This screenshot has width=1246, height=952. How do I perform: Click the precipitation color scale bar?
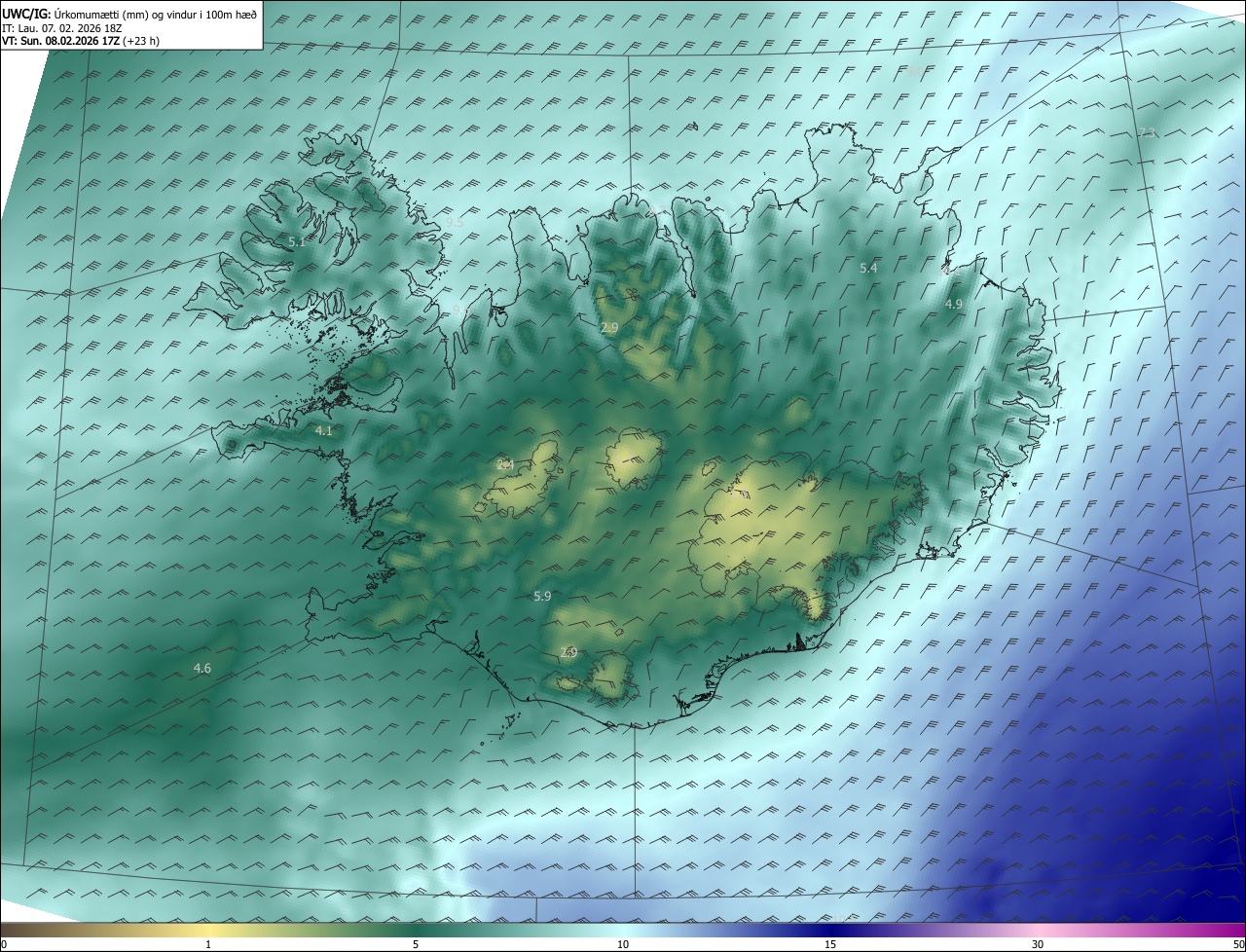[623, 930]
